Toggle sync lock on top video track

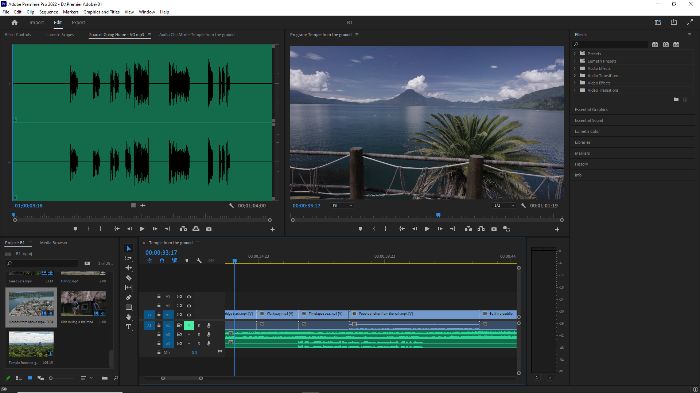pos(179,297)
